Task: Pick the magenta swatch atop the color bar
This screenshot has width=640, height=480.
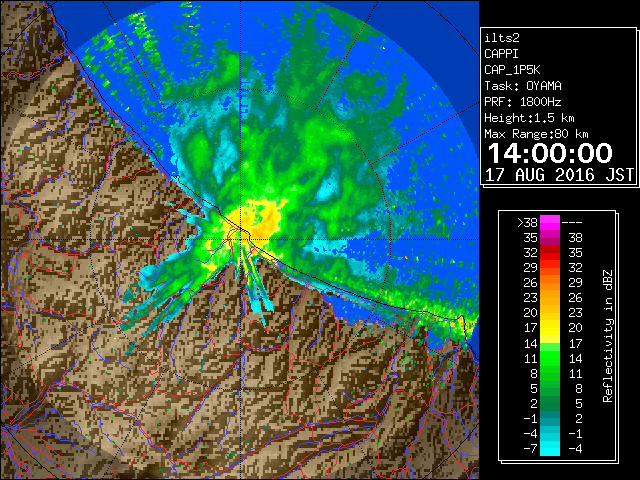Action: pyautogui.click(x=550, y=223)
